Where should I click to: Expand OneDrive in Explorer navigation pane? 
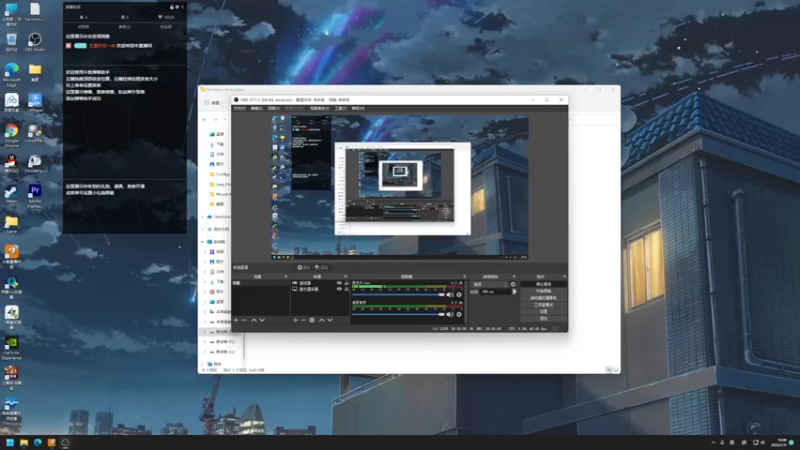pos(203,217)
